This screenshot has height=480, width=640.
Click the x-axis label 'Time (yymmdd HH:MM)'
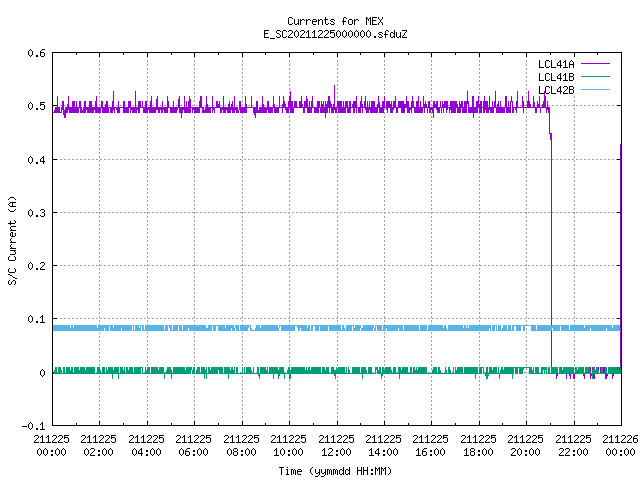click(335, 471)
